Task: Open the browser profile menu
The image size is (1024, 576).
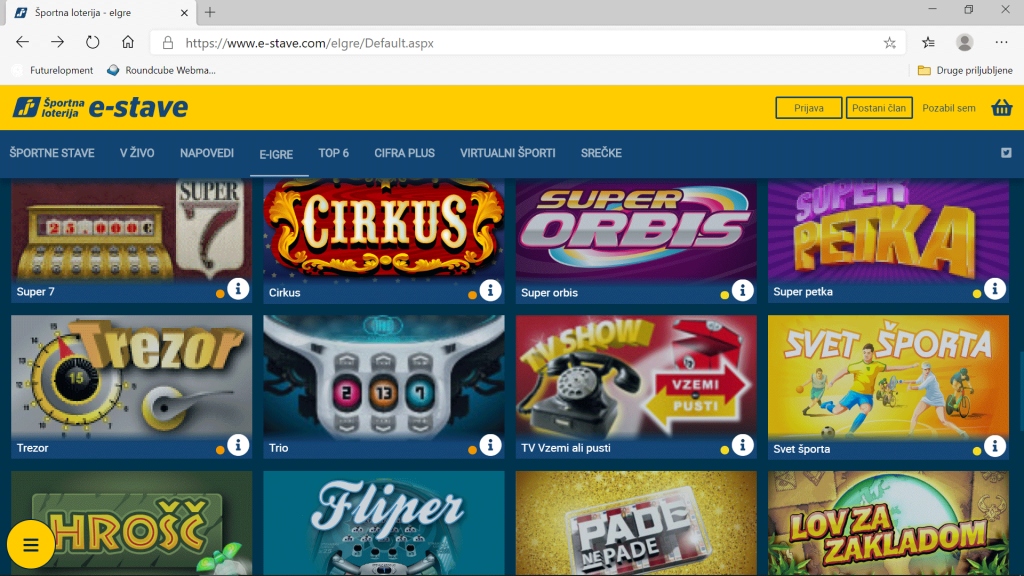Action: [x=965, y=42]
